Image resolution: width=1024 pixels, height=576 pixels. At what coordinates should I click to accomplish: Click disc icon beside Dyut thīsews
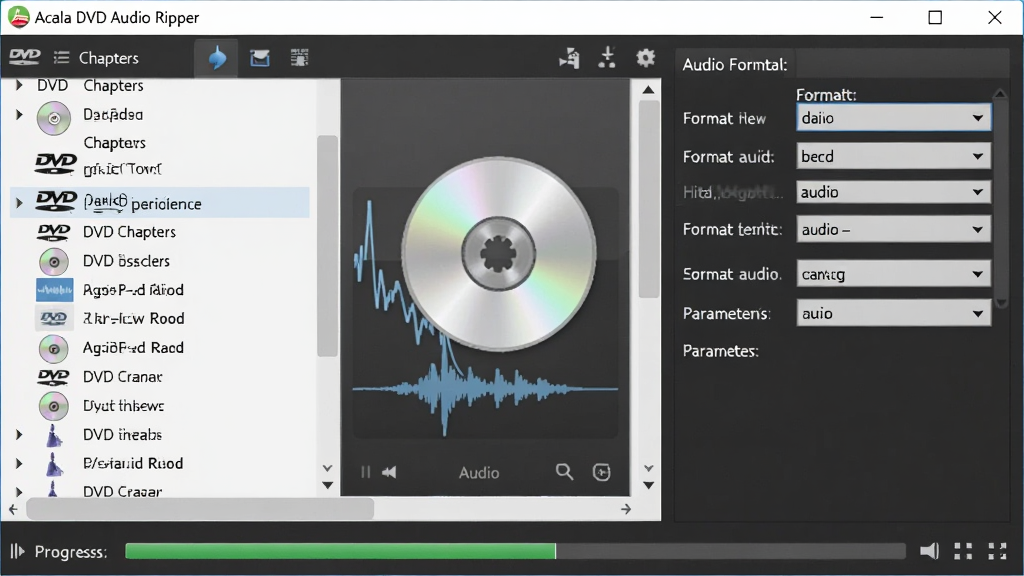pos(54,406)
